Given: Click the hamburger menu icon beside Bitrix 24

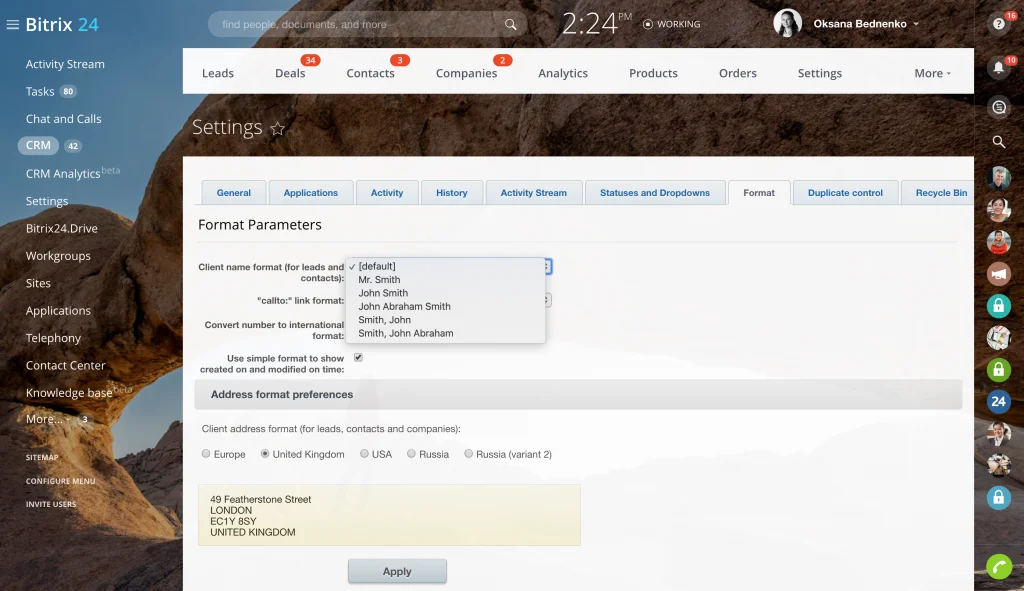Looking at the screenshot, I should (13, 25).
